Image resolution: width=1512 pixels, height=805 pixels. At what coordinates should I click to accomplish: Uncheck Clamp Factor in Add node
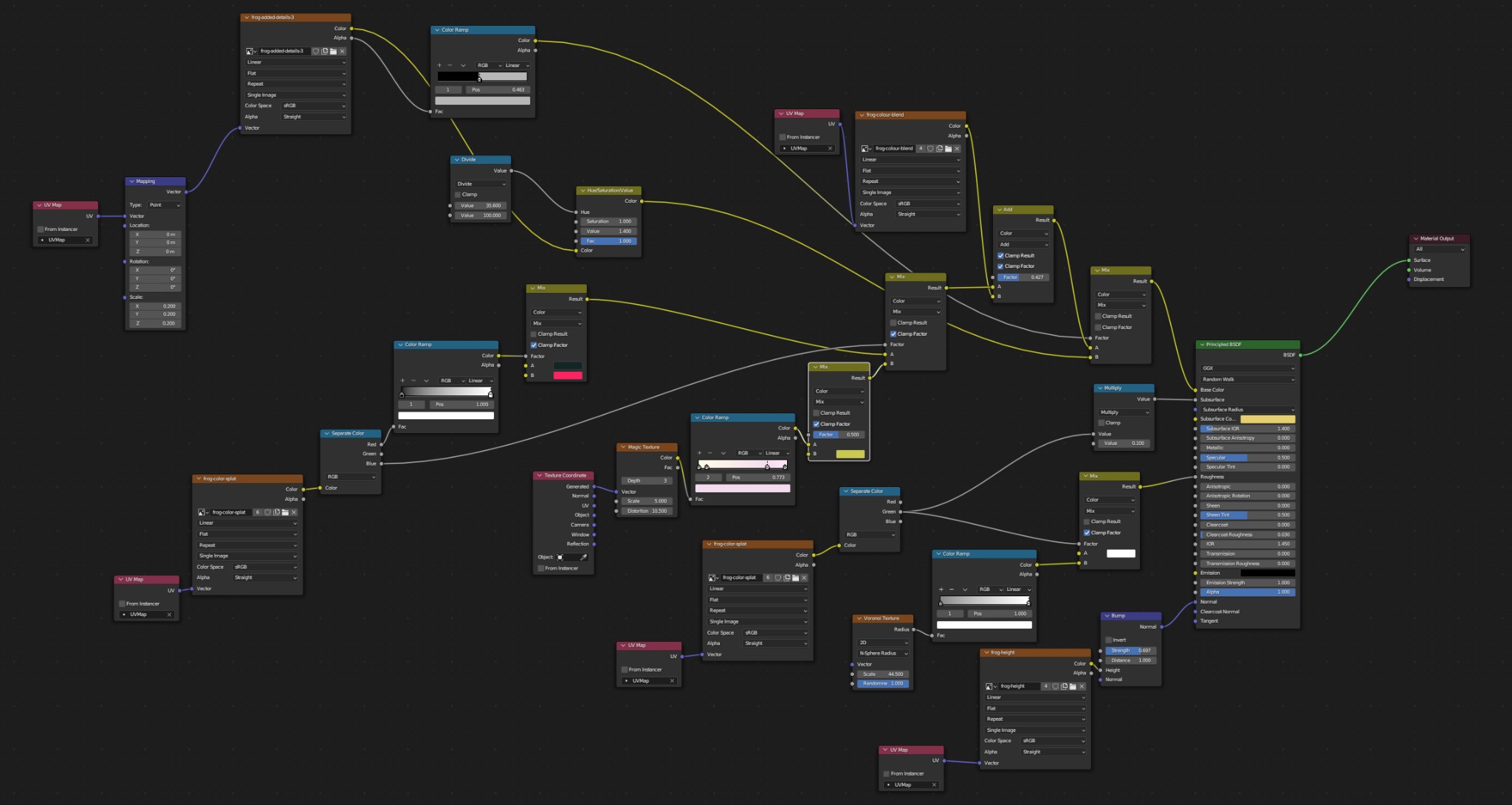pyautogui.click(x=1000, y=266)
